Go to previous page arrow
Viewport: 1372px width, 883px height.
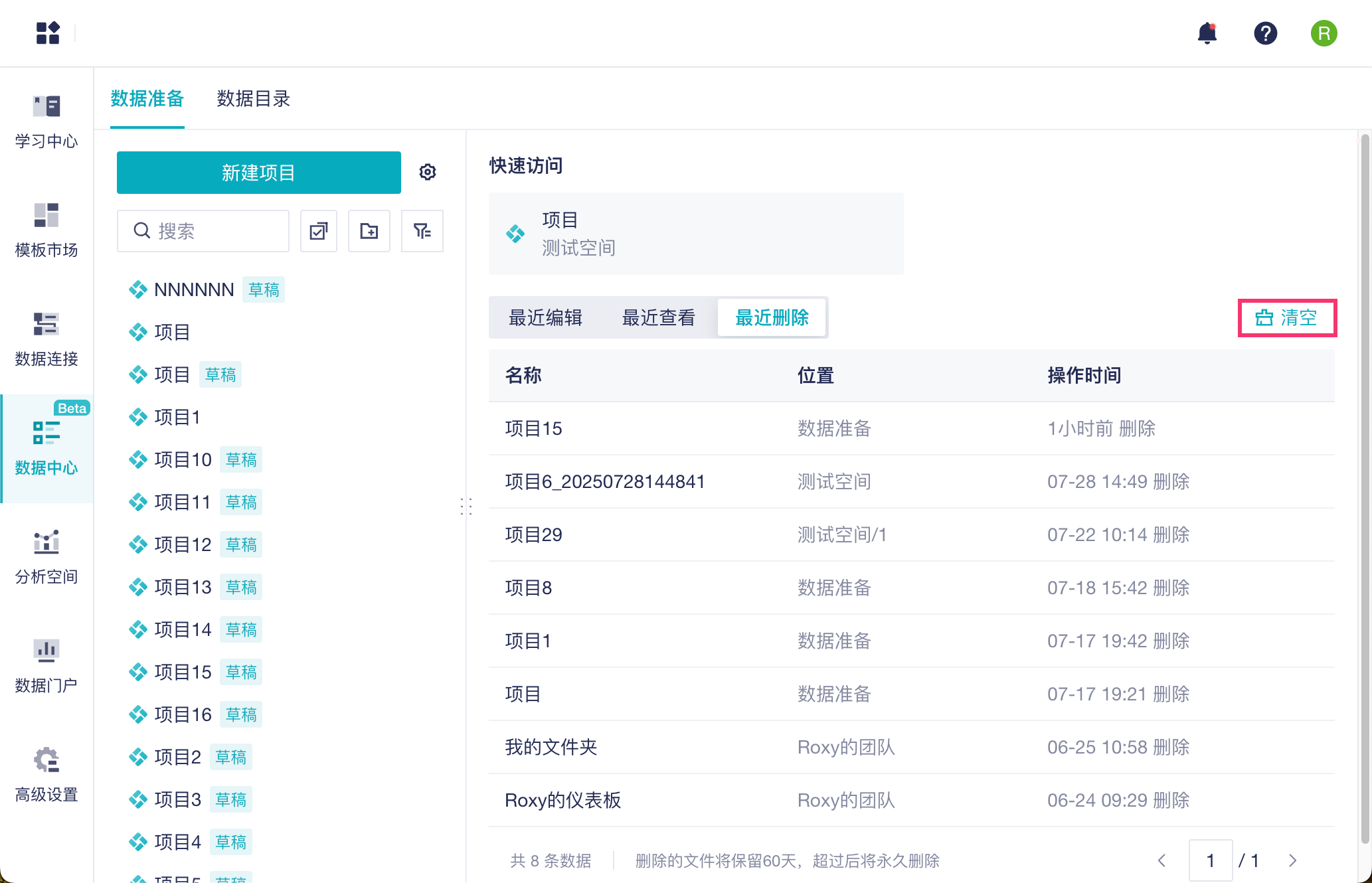pyautogui.click(x=1161, y=861)
